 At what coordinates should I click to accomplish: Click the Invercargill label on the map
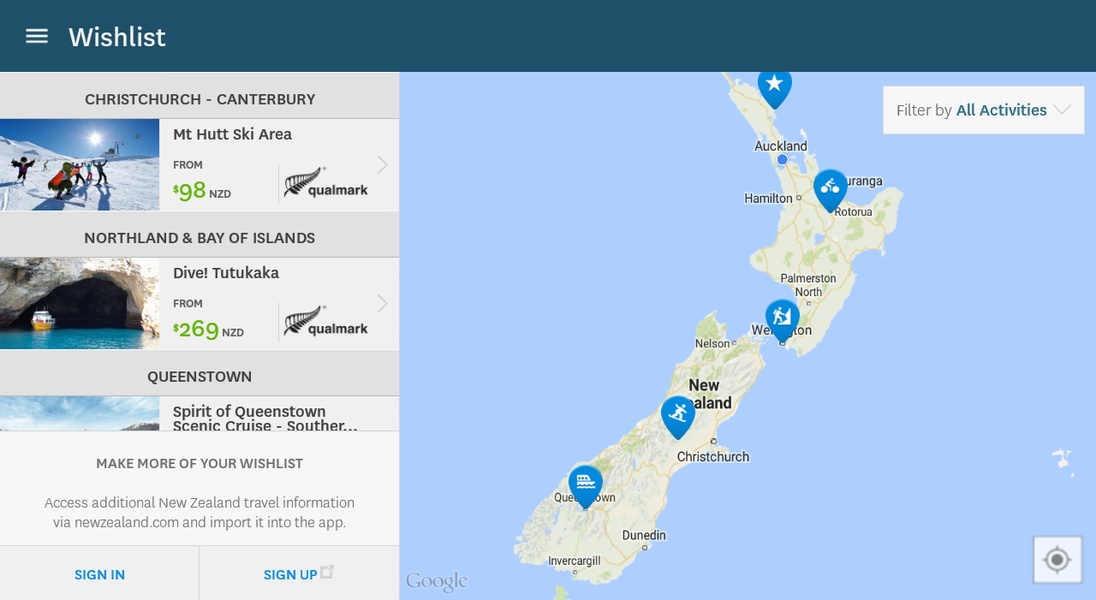(x=574, y=561)
